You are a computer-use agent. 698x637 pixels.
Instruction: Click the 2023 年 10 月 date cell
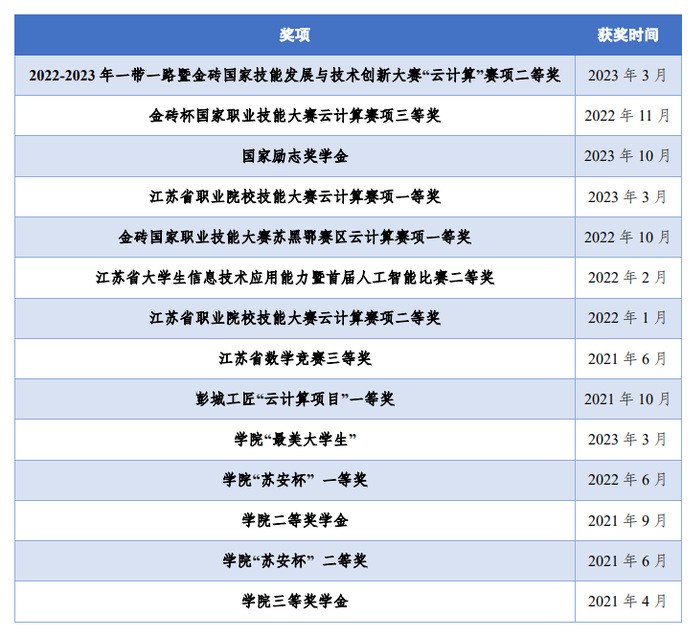point(627,156)
